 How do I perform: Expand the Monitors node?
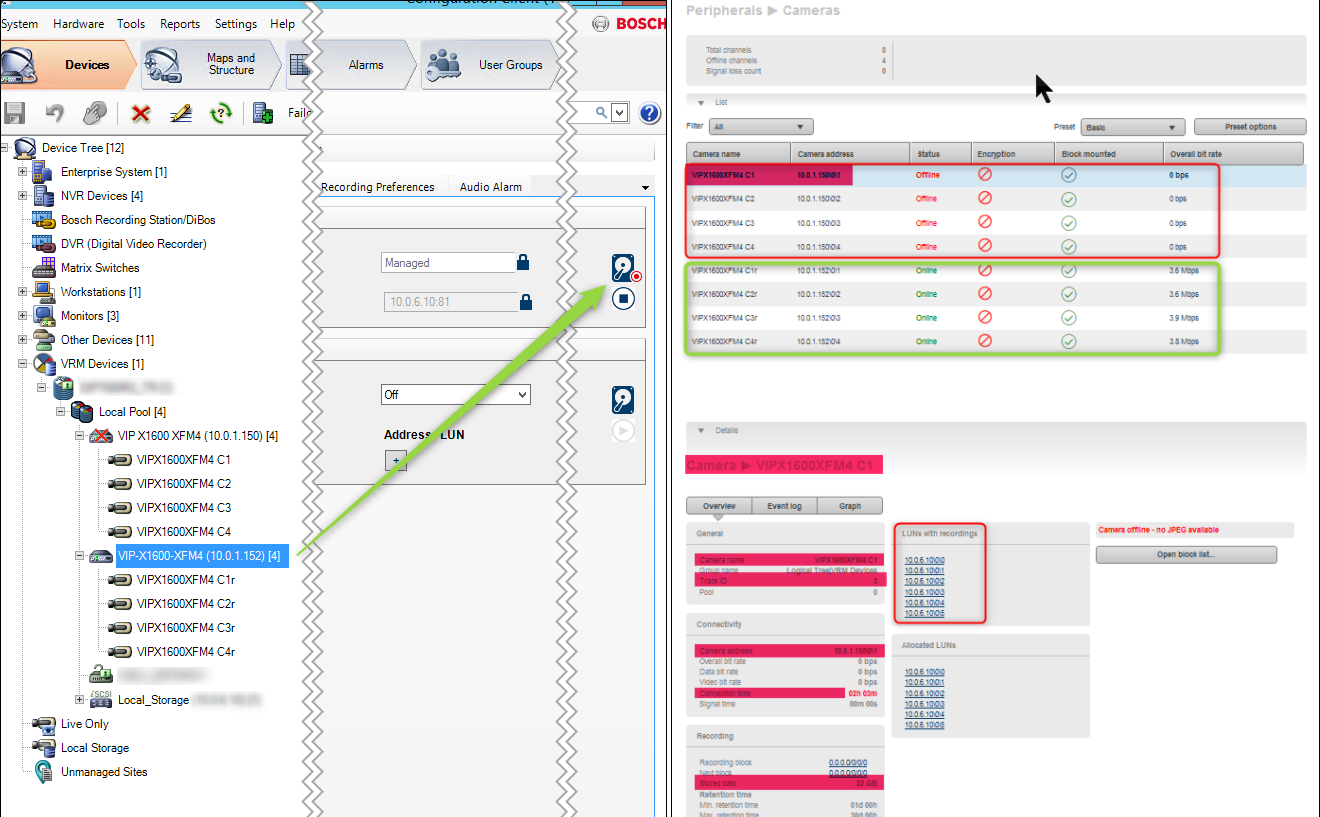click(x=23, y=316)
